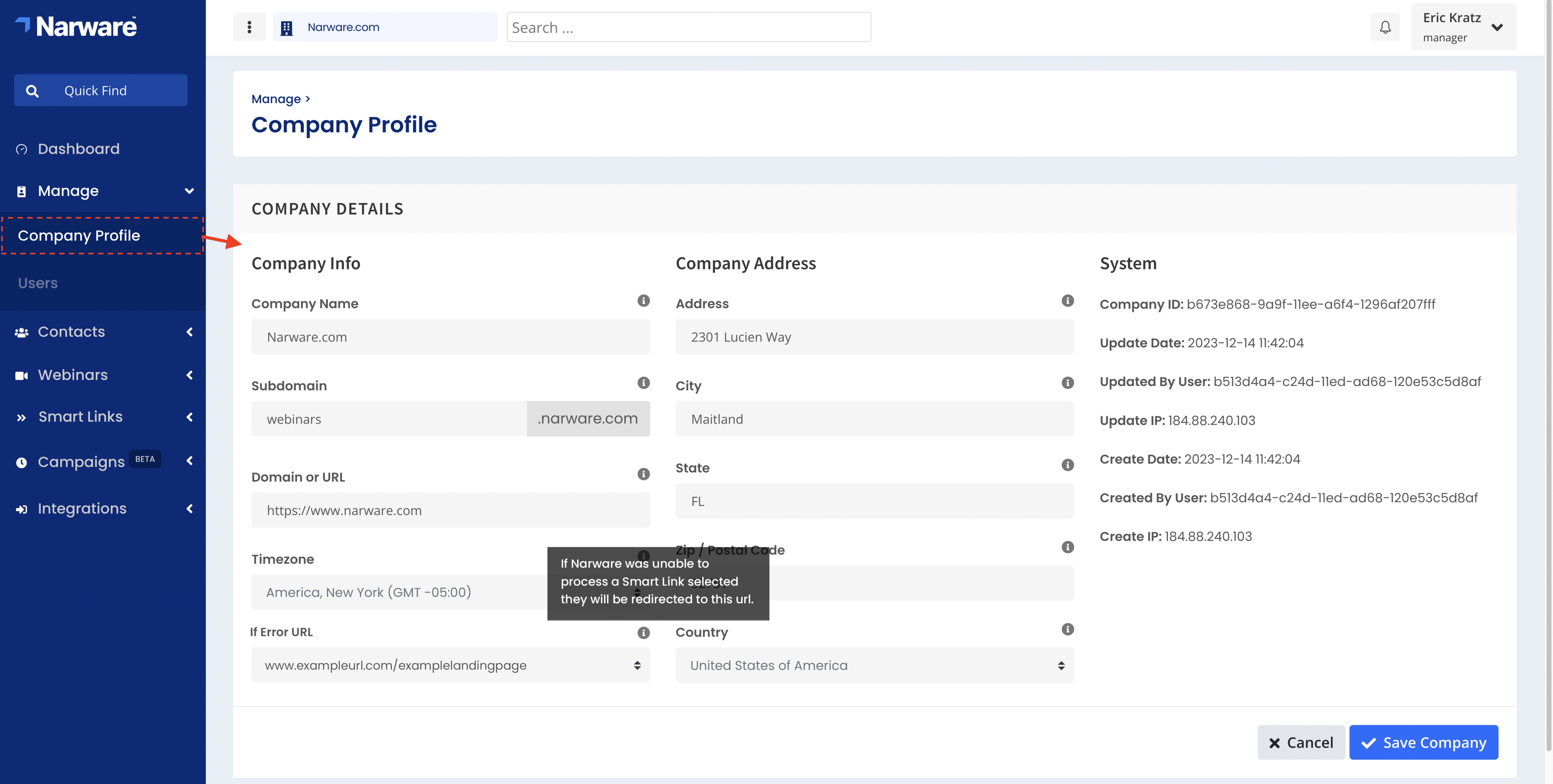Image resolution: width=1553 pixels, height=784 pixels.
Task: Click the Cancel button
Action: [1301, 742]
